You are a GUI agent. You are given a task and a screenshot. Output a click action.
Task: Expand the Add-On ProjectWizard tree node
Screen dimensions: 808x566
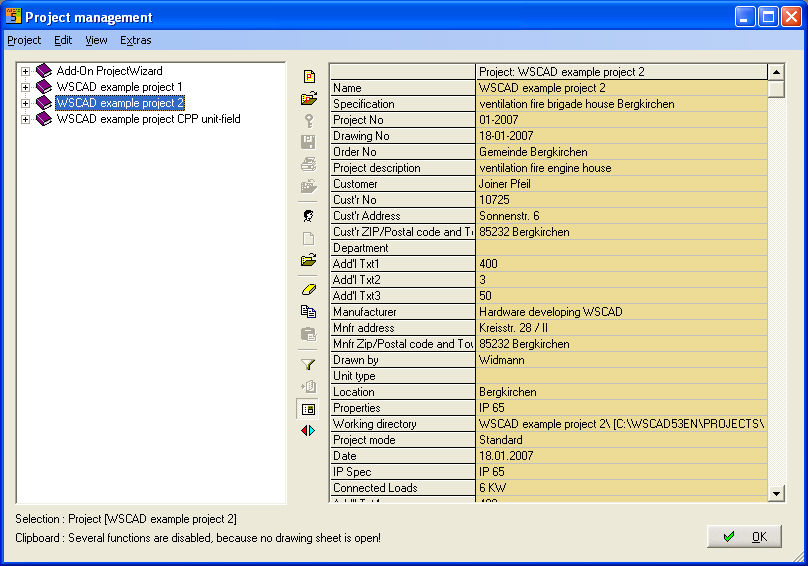pos(25,71)
